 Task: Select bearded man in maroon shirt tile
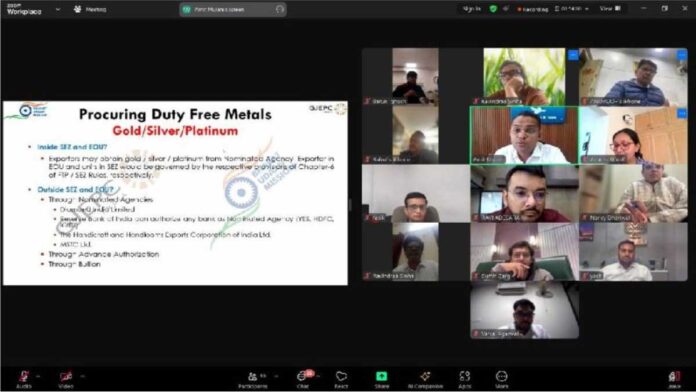[524, 194]
